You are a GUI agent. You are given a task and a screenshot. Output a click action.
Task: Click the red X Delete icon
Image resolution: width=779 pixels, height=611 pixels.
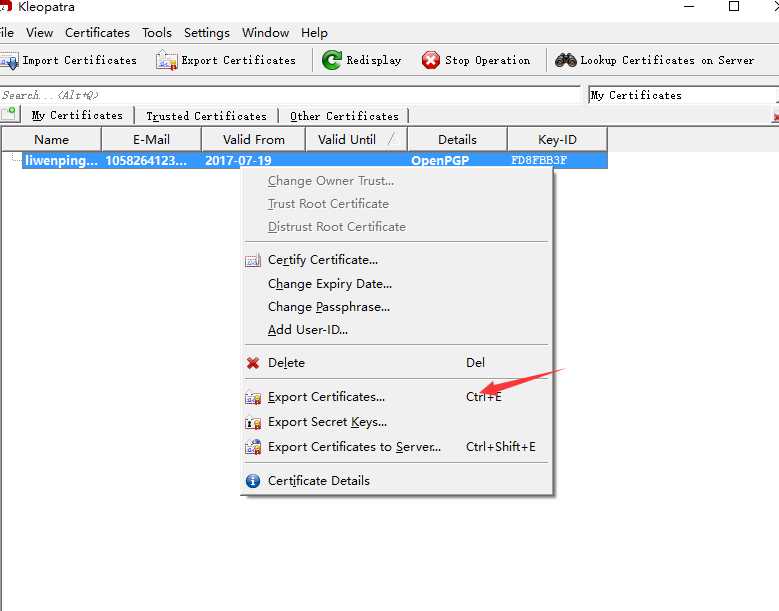click(253, 363)
